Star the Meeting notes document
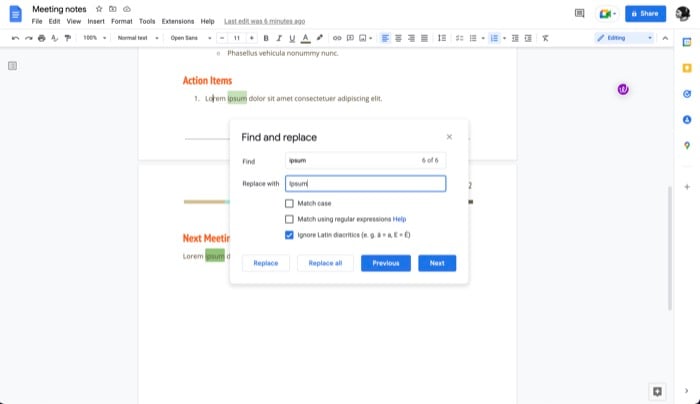Viewport: 700px width, 404px height. 99,9
